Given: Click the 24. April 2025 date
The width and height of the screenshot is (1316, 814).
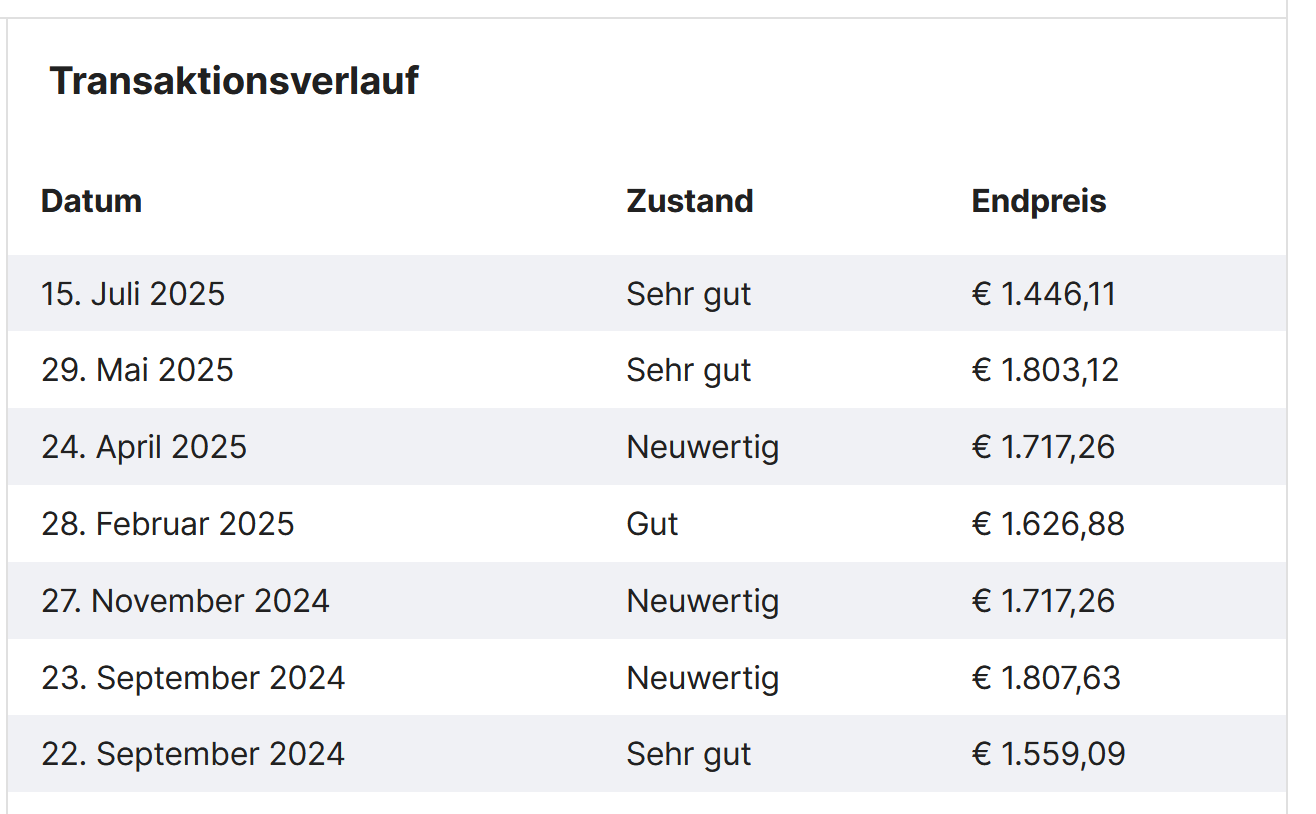Looking at the screenshot, I should click(x=144, y=447).
